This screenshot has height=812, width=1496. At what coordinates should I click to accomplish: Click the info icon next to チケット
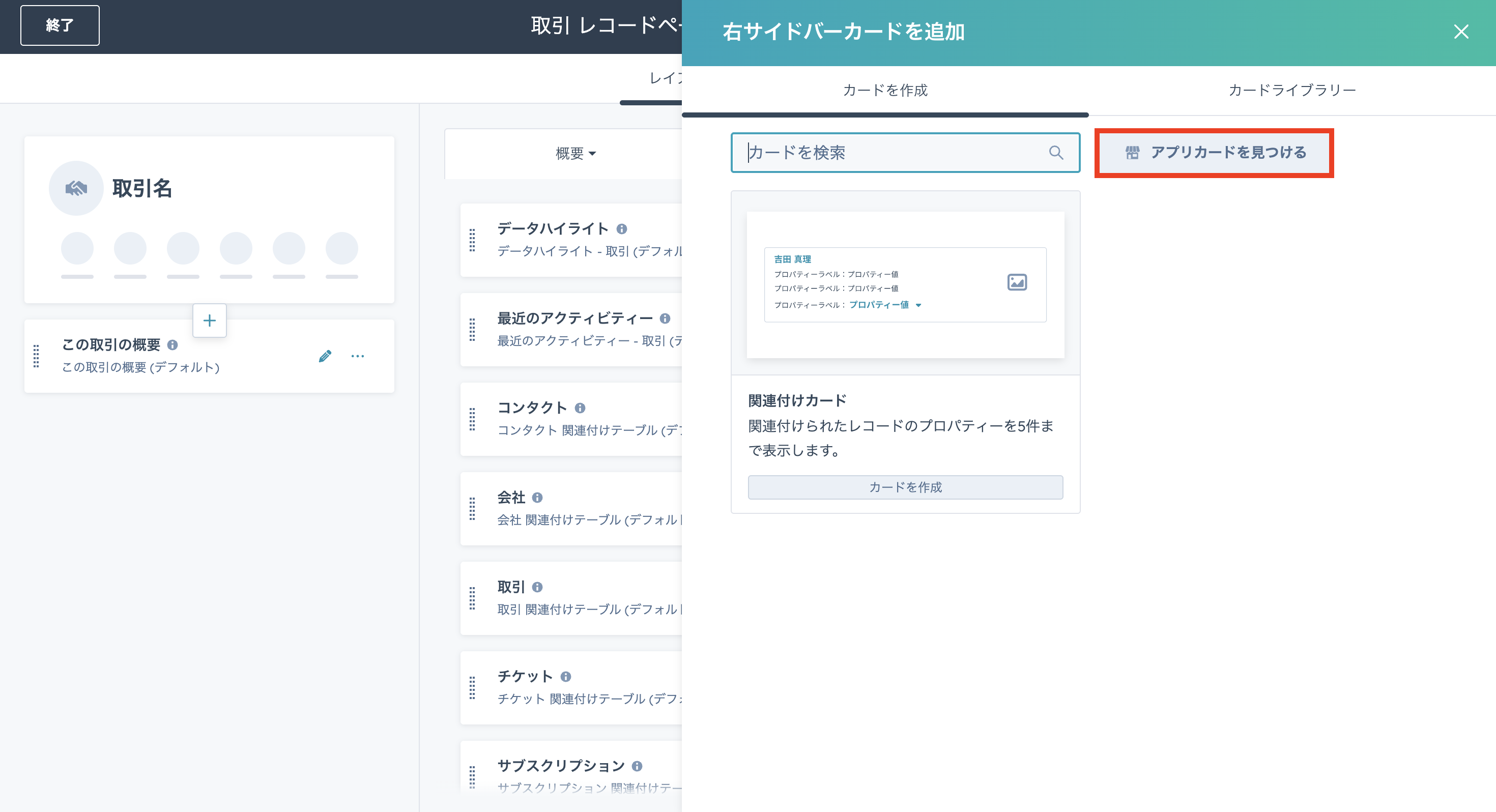click(566, 677)
